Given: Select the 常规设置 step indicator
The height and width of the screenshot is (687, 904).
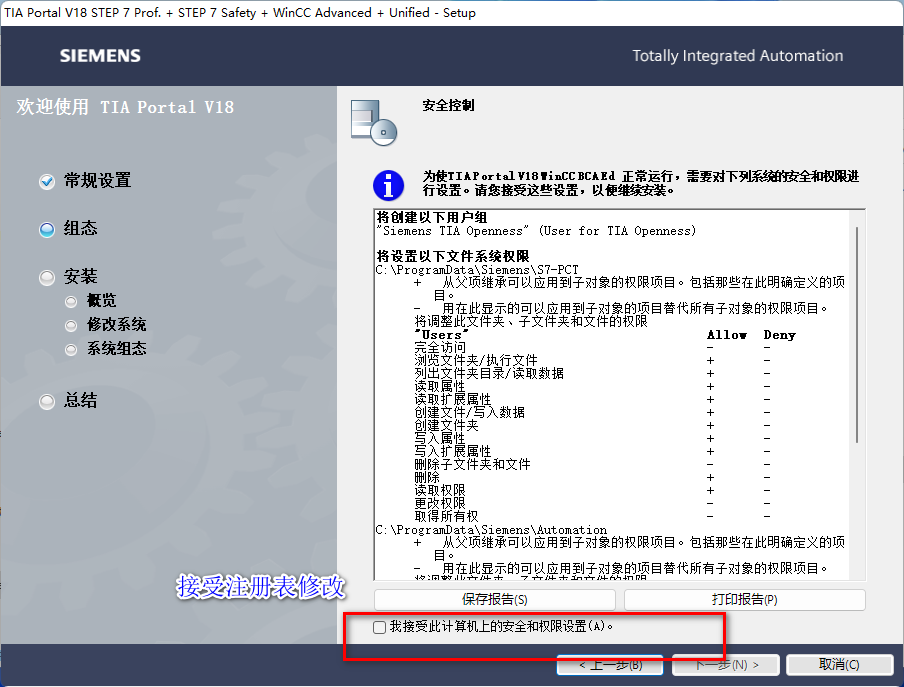Looking at the screenshot, I should pos(47,182).
